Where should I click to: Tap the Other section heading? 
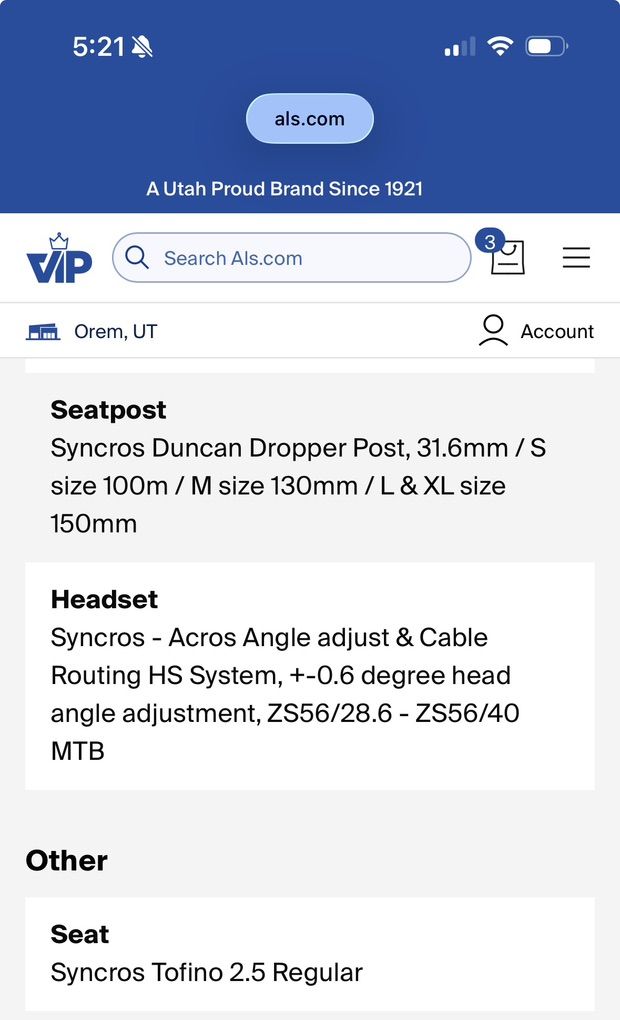pos(66,860)
